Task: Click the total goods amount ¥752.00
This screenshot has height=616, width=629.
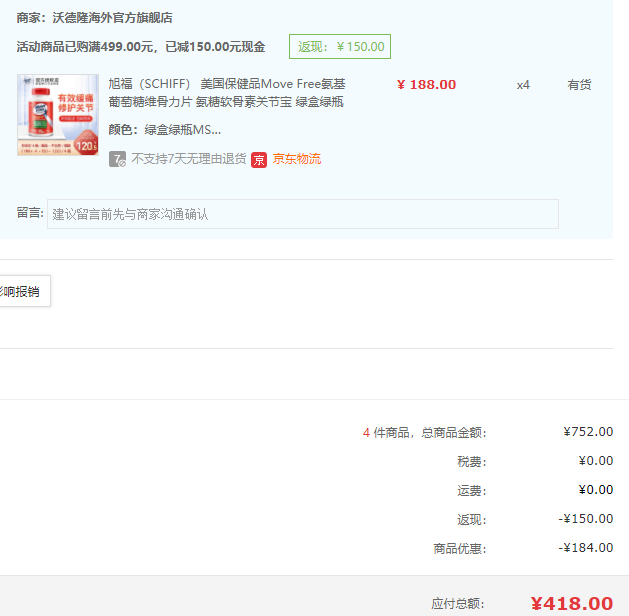Action: point(588,432)
